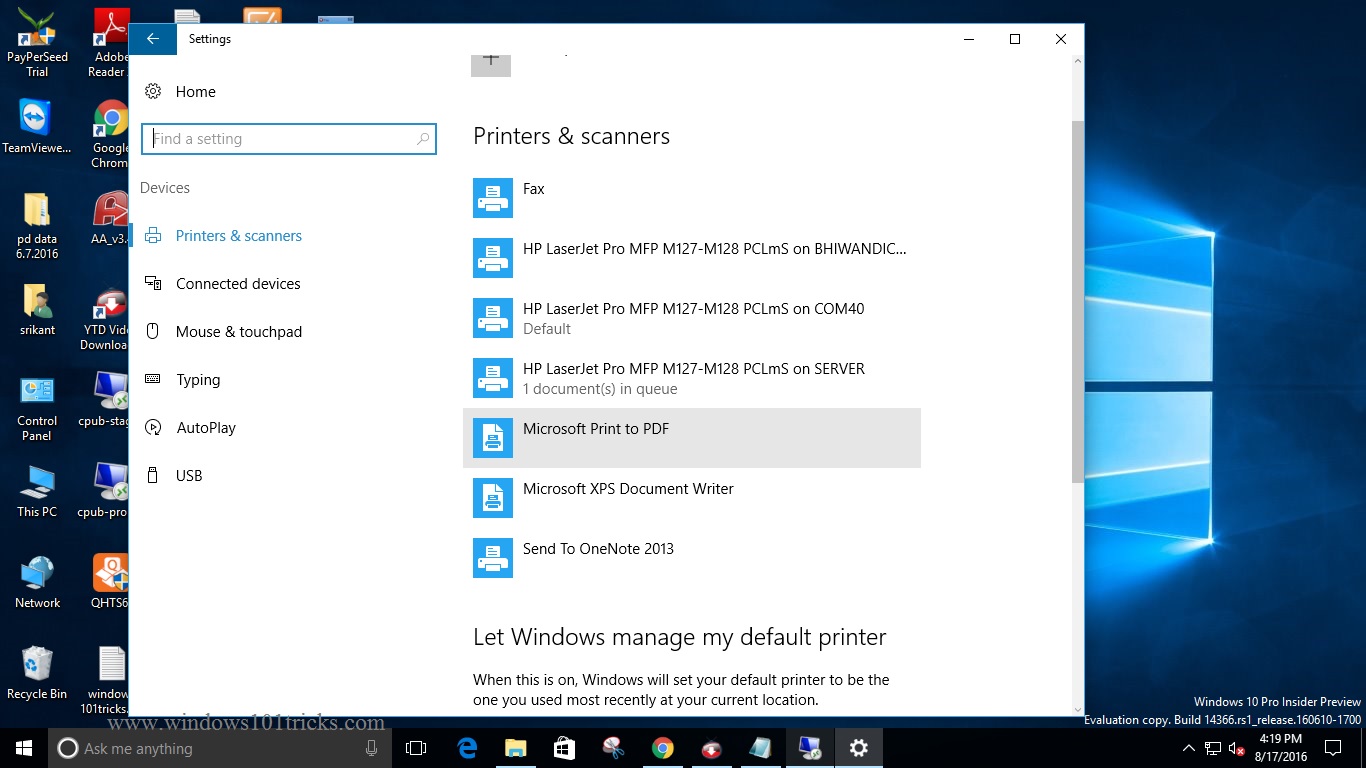Open the Windows Start menu
Viewport: 1366px width, 768px height.
point(24,748)
